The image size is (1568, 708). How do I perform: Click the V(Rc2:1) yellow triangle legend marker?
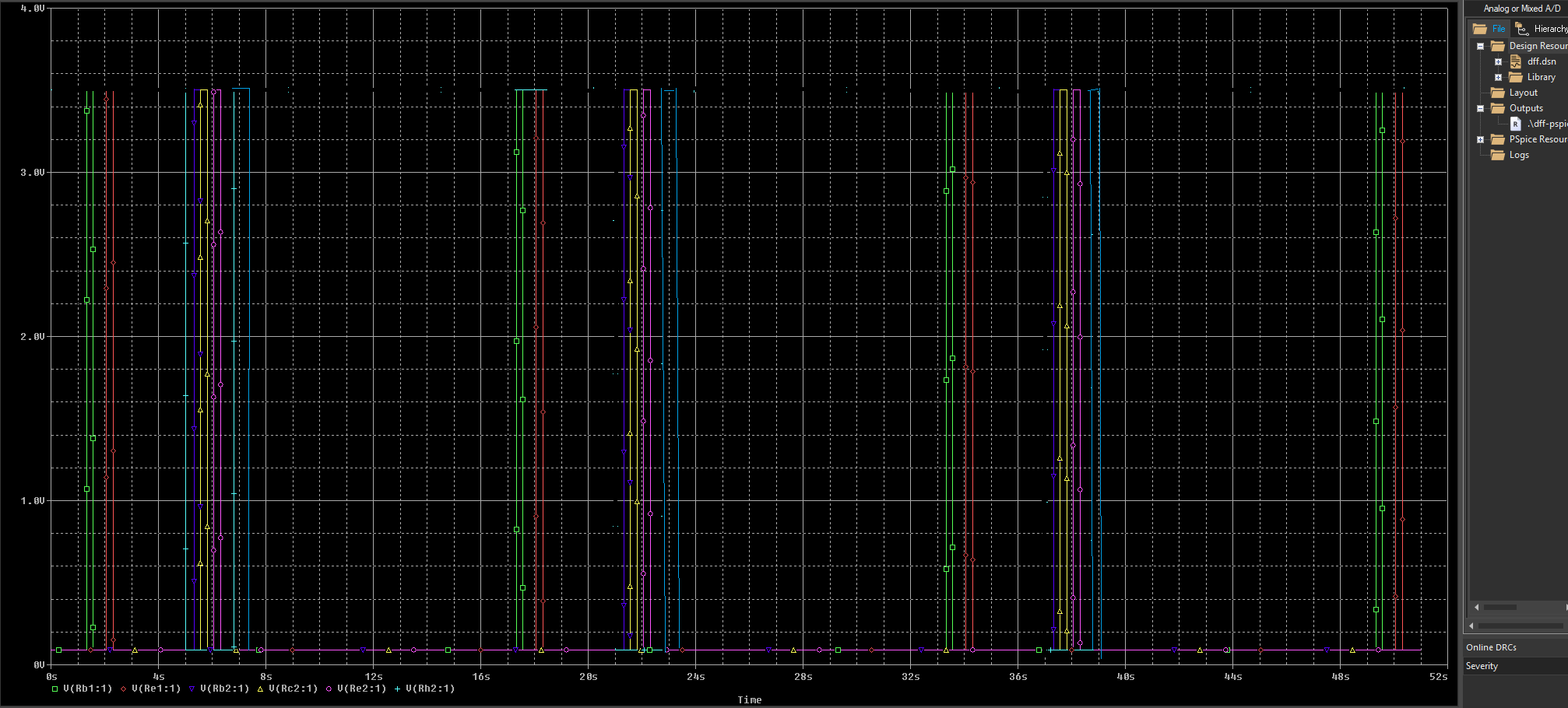(260, 689)
